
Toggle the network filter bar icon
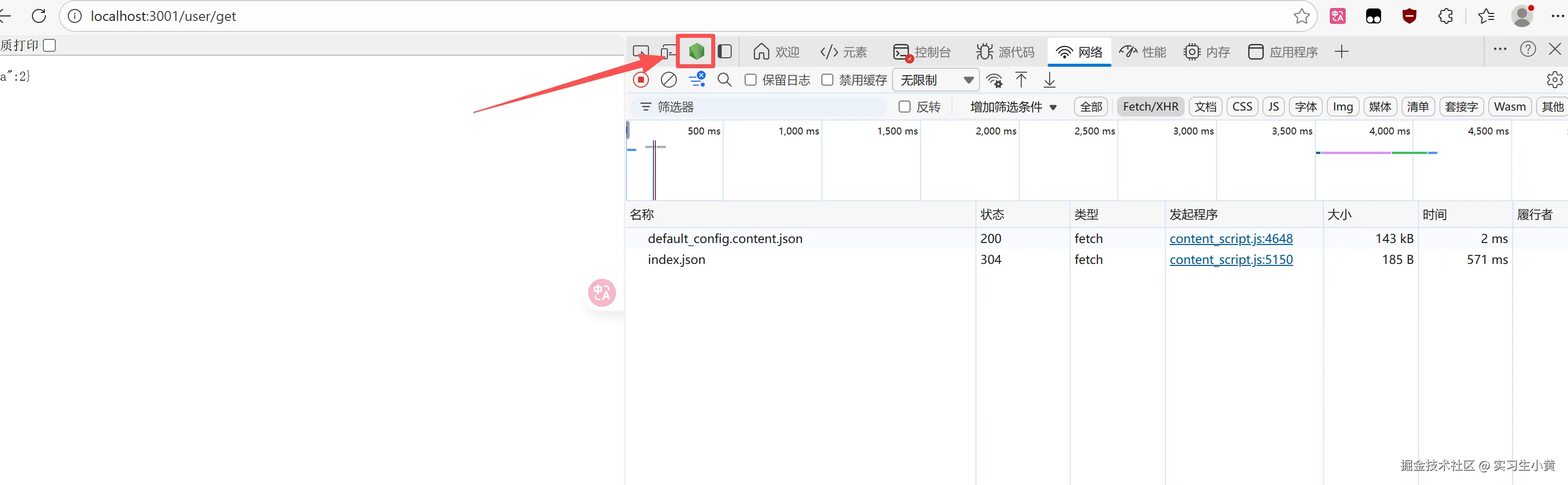(697, 80)
